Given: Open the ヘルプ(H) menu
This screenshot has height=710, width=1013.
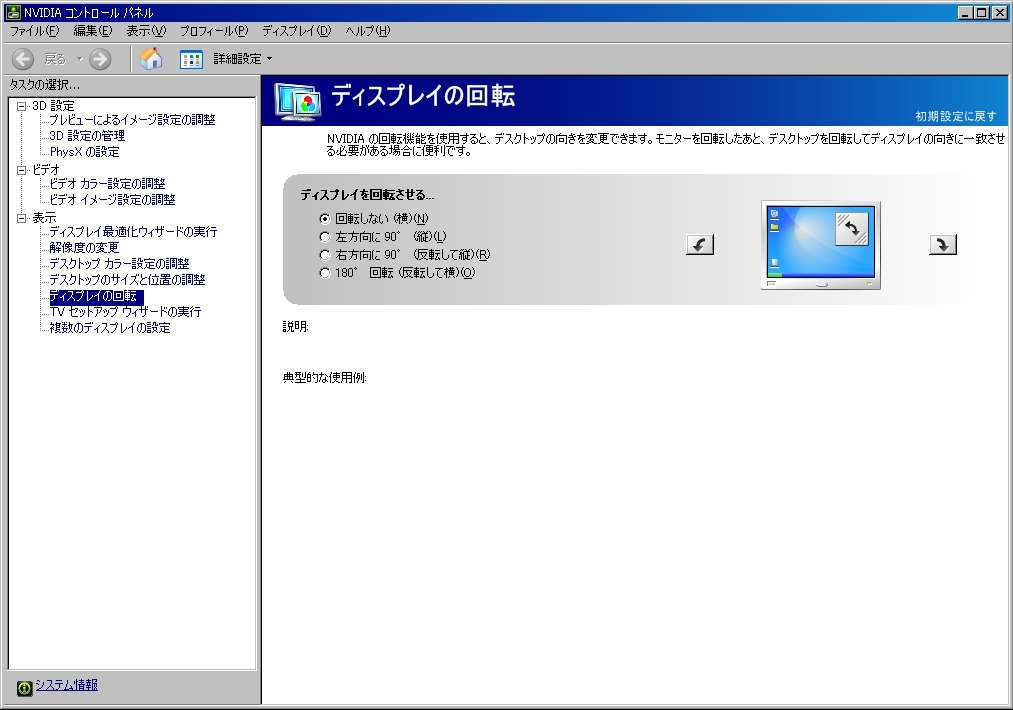Looking at the screenshot, I should [368, 31].
